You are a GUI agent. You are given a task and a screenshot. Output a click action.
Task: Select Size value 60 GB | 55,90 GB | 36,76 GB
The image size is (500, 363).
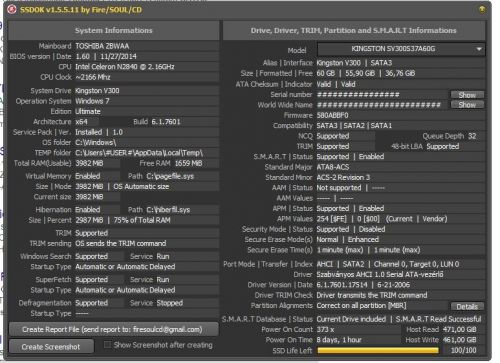pyautogui.click(x=366, y=73)
